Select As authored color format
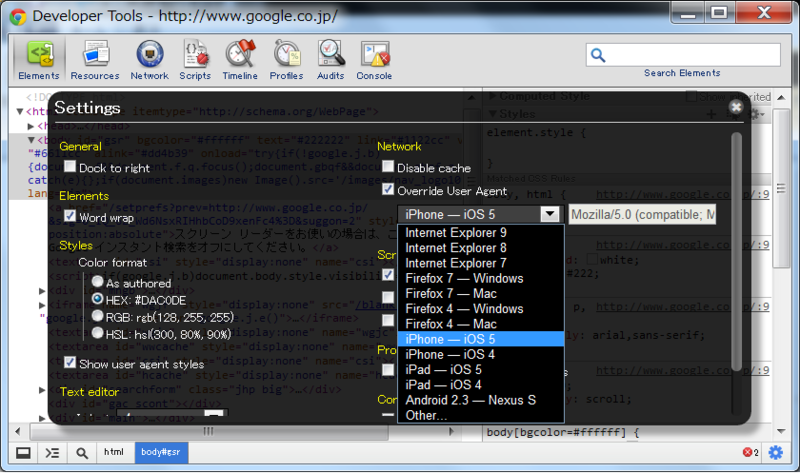The width and height of the screenshot is (800, 473). tap(97, 282)
